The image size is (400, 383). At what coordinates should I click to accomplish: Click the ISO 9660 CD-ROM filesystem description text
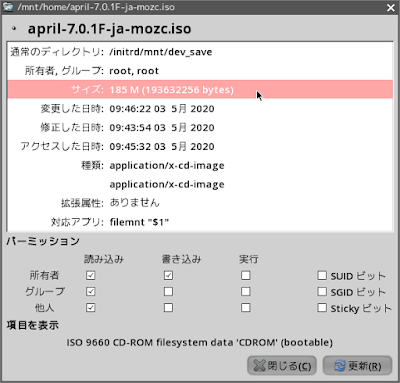click(199, 343)
